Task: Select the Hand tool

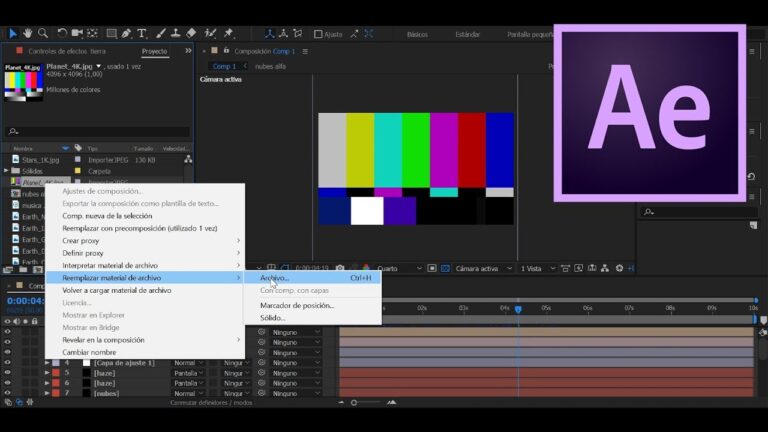Action: [x=27, y=33]
